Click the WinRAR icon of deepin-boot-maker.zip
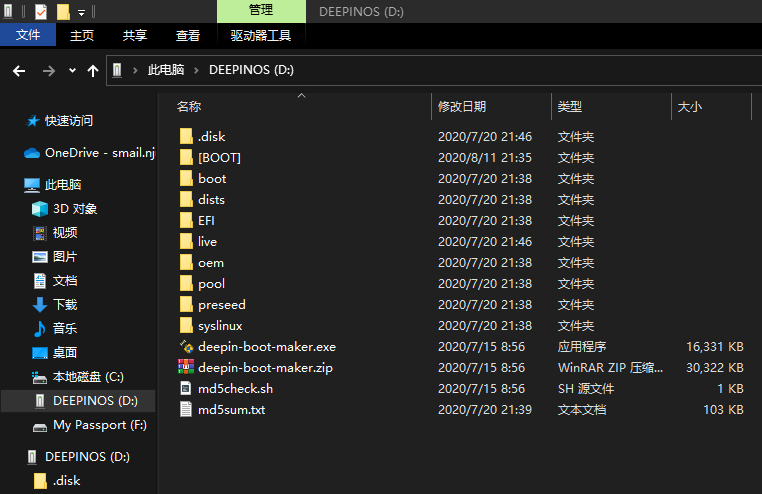Image resolution: width=762 pixels, height=494 pixels. click(x=186, y=367)
